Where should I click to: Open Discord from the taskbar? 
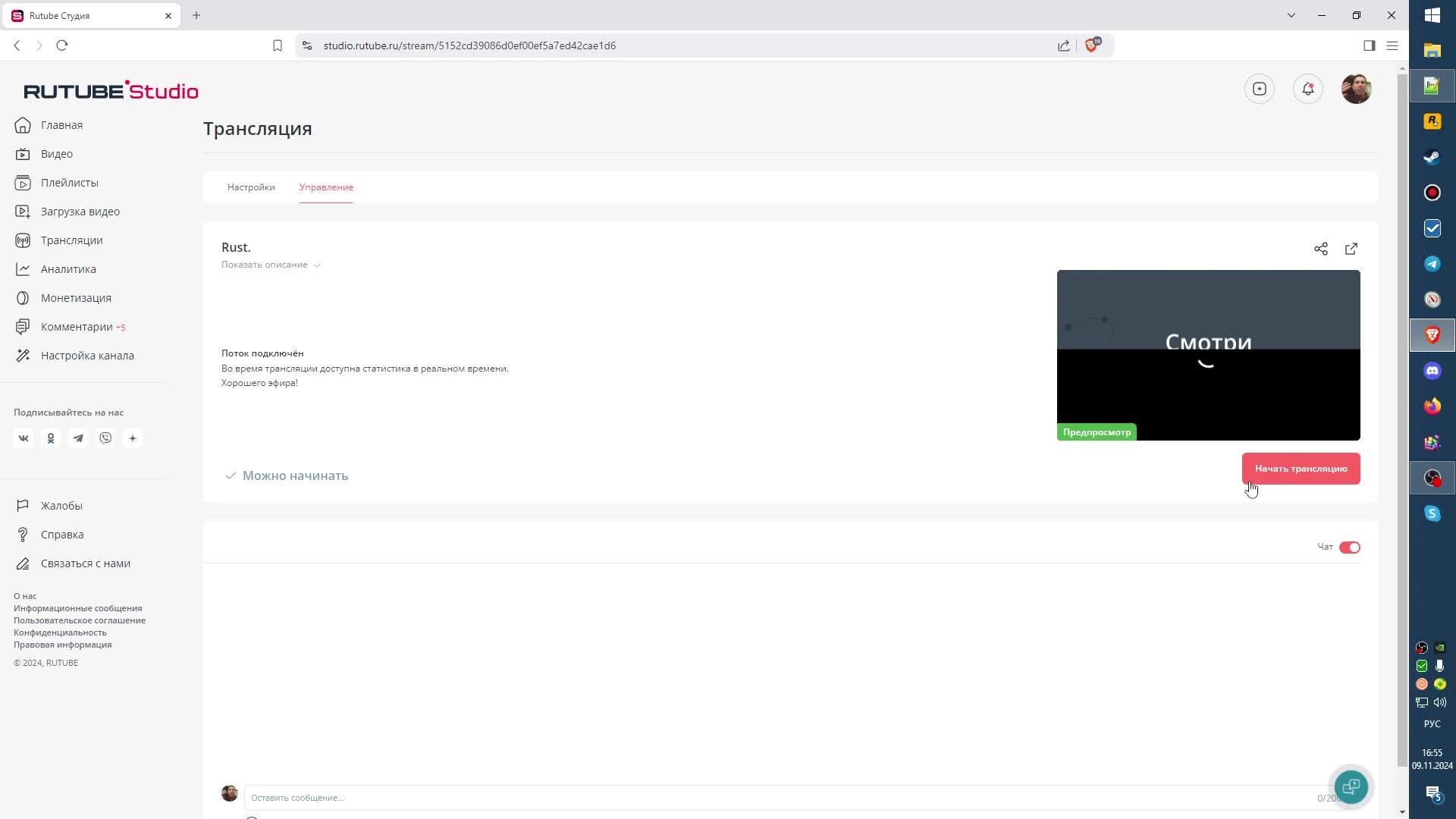1432,371
